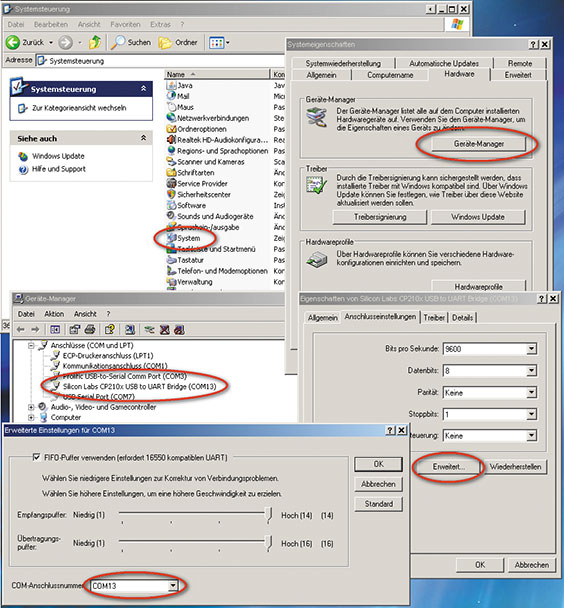Open Sicherheitscenter item
564x608 pixels.
click(198, 194)
